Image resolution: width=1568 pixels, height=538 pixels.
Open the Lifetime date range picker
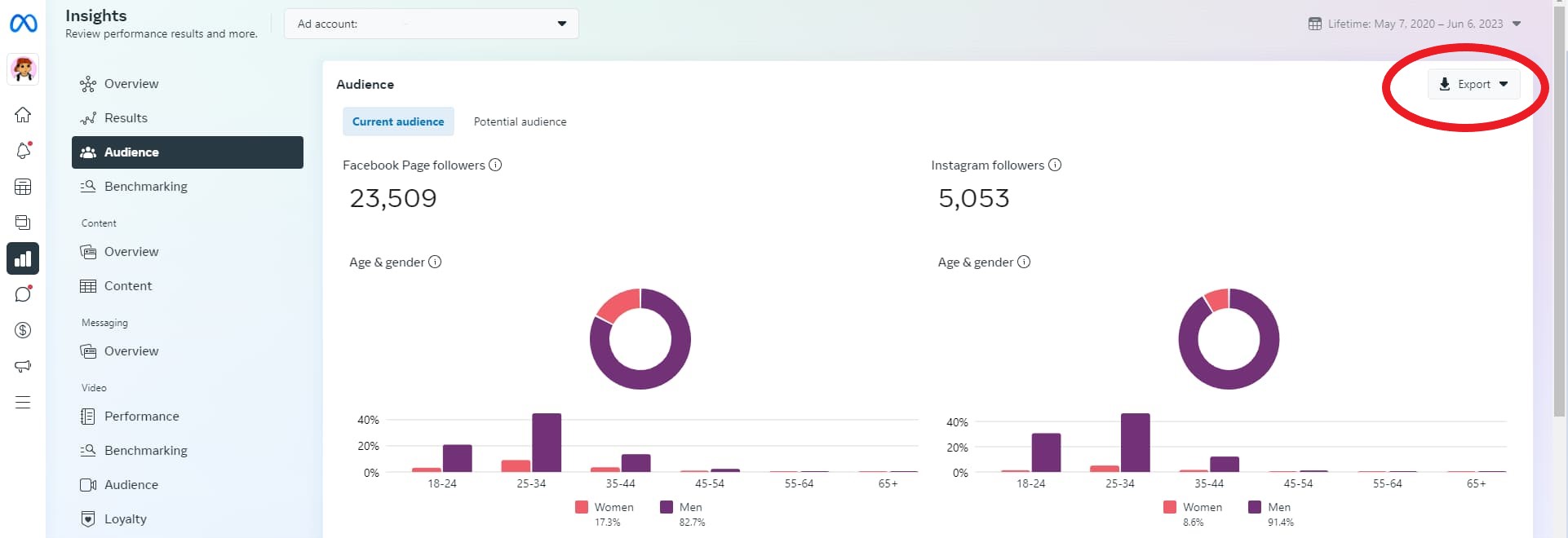[1414, 24]
